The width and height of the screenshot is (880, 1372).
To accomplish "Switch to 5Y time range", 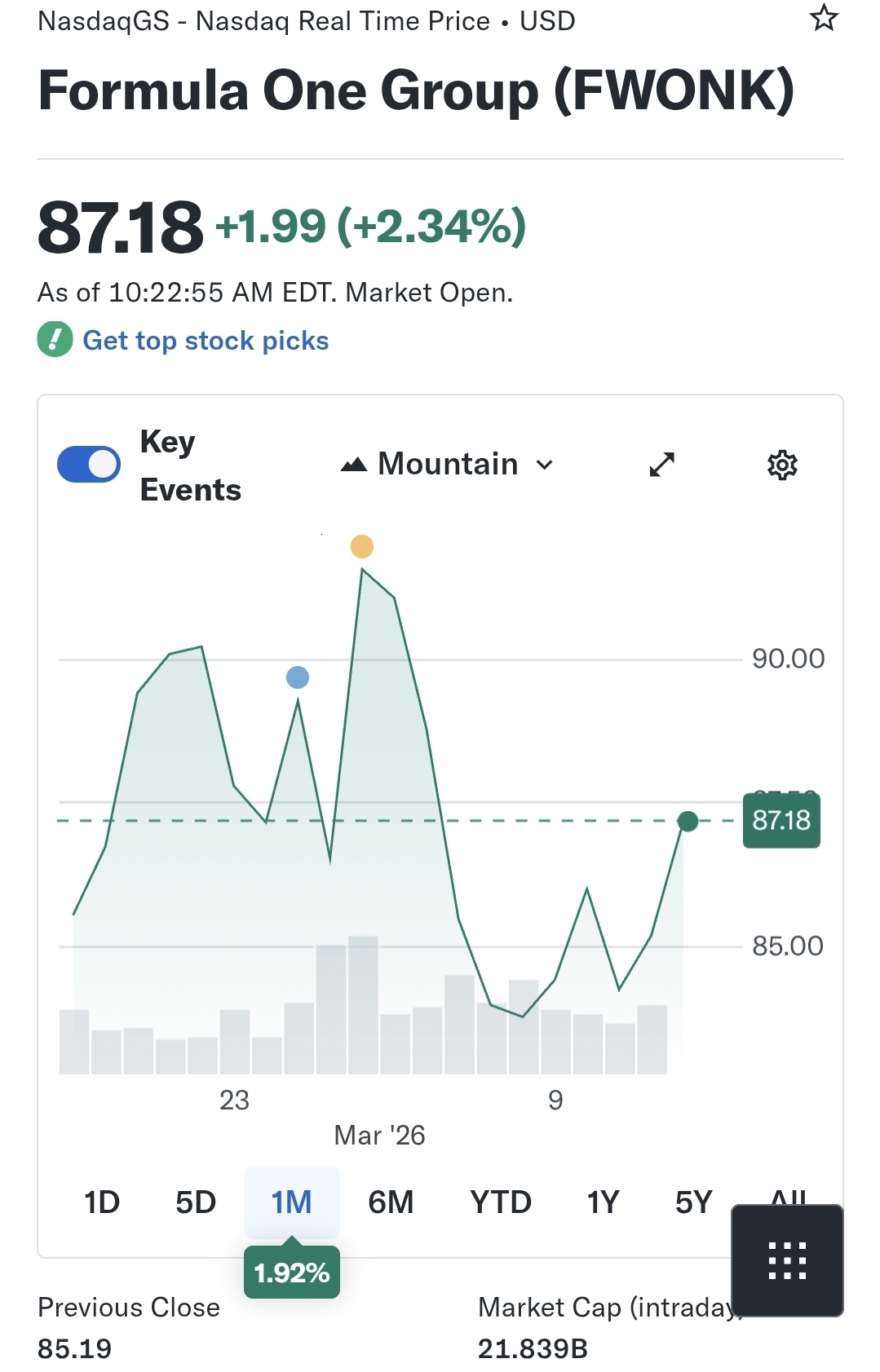I will pyautogui.click(x=694, y=1202).
